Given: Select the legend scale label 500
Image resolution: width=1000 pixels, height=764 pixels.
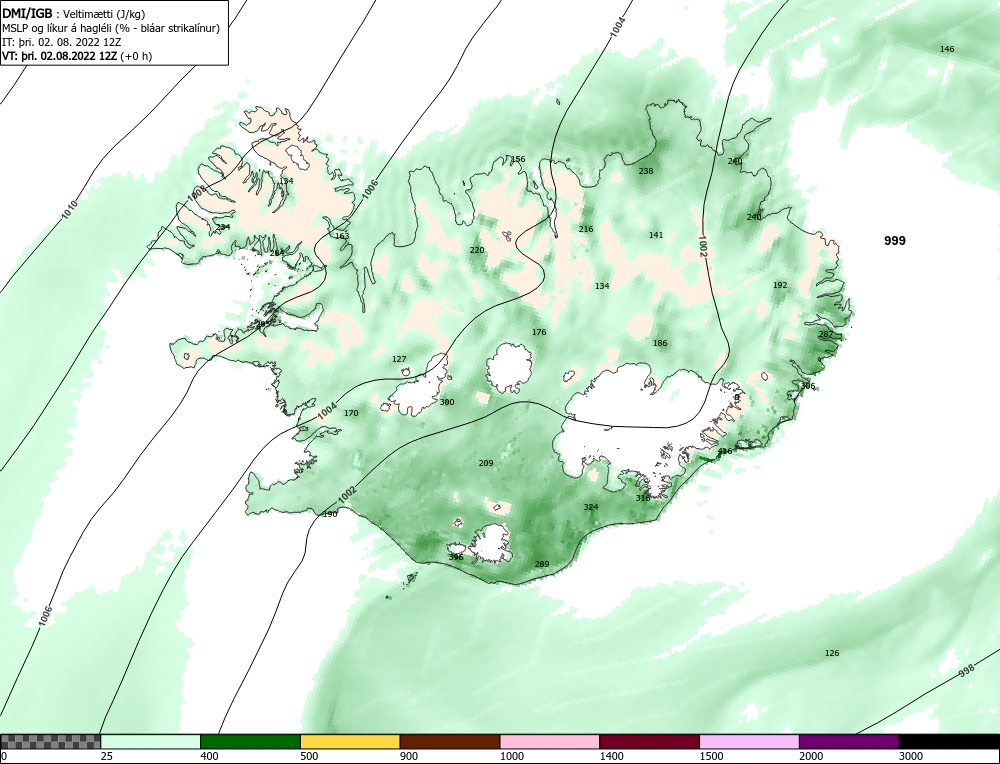Looking at the screenshot, I should point(309,756).
